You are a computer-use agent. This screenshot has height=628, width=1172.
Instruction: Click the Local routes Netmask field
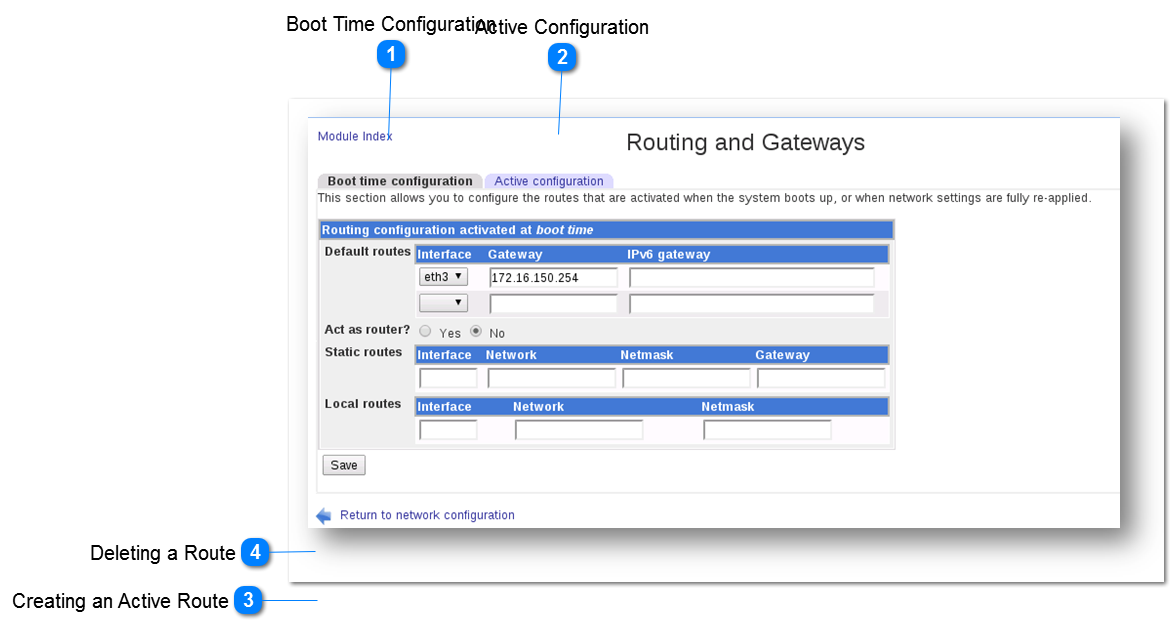pos(767,430)
